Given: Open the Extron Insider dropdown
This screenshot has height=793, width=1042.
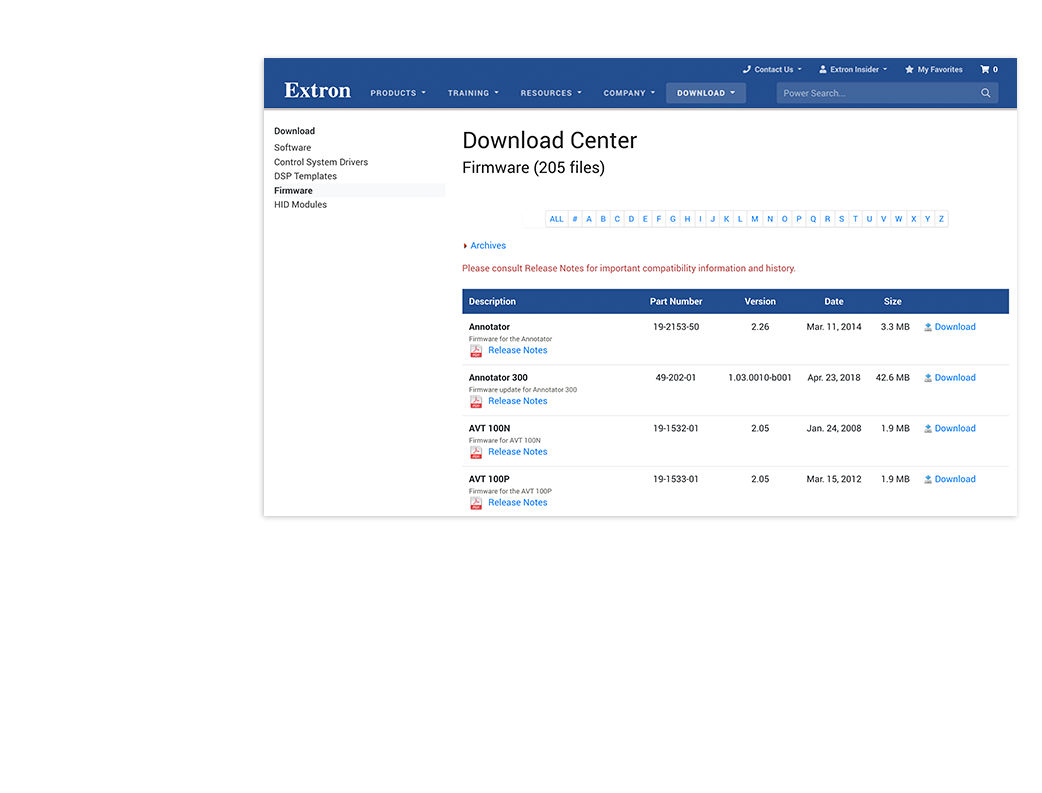Looking at the screenshot, I should [x=853, y=69].
